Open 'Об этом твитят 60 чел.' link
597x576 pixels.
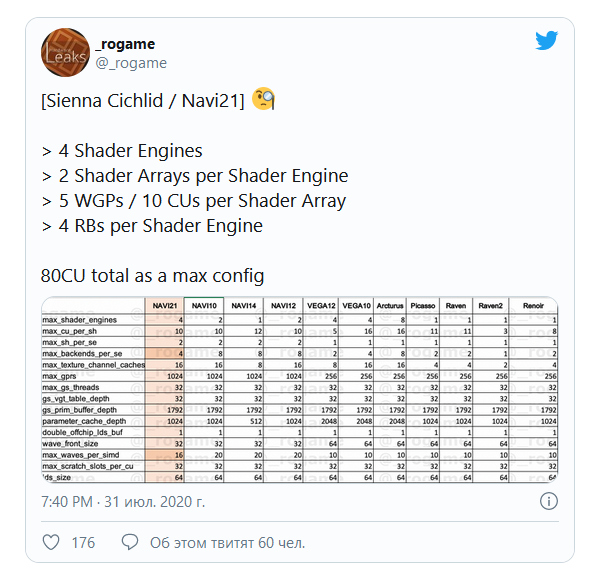click(x=228, y=542)
